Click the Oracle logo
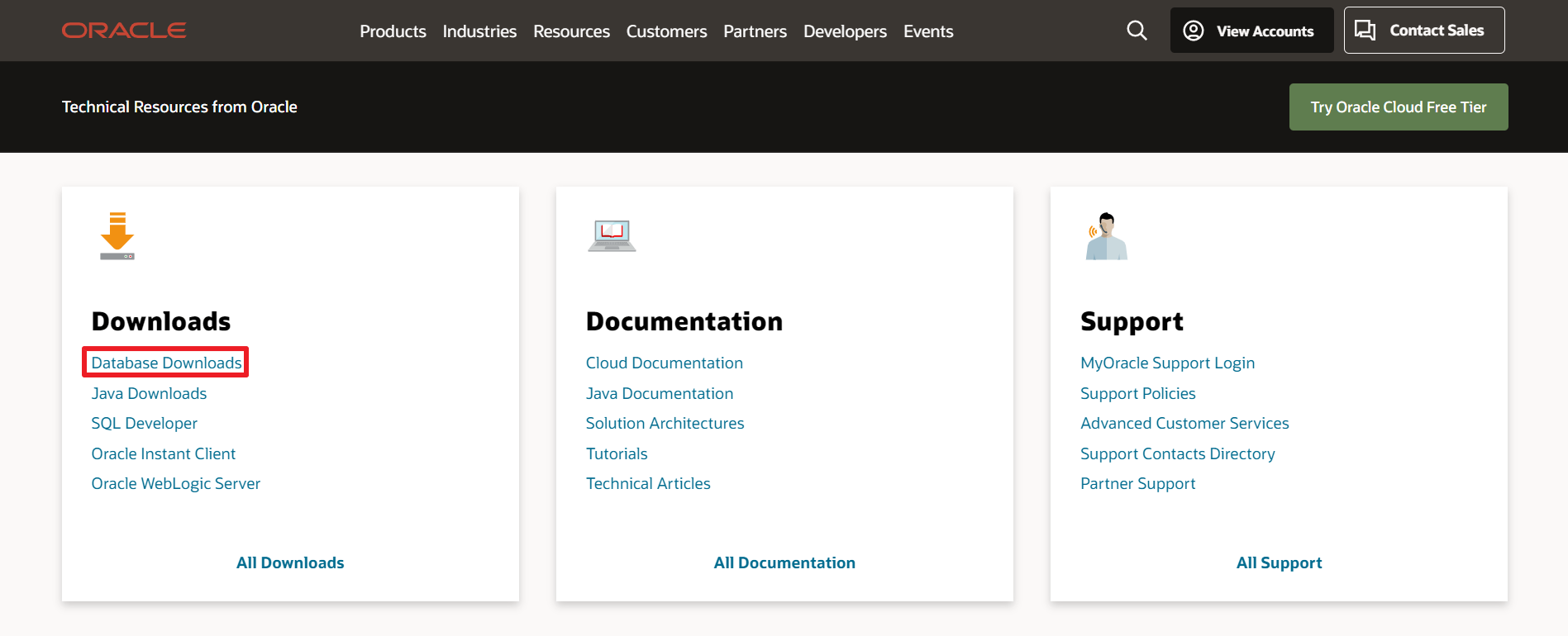 click(124, 31)
